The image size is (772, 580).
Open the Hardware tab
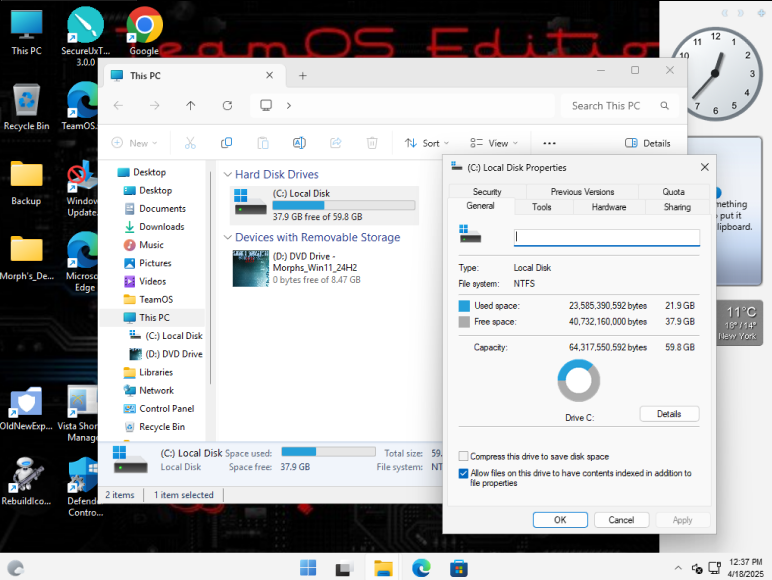(x=609, y=207)
